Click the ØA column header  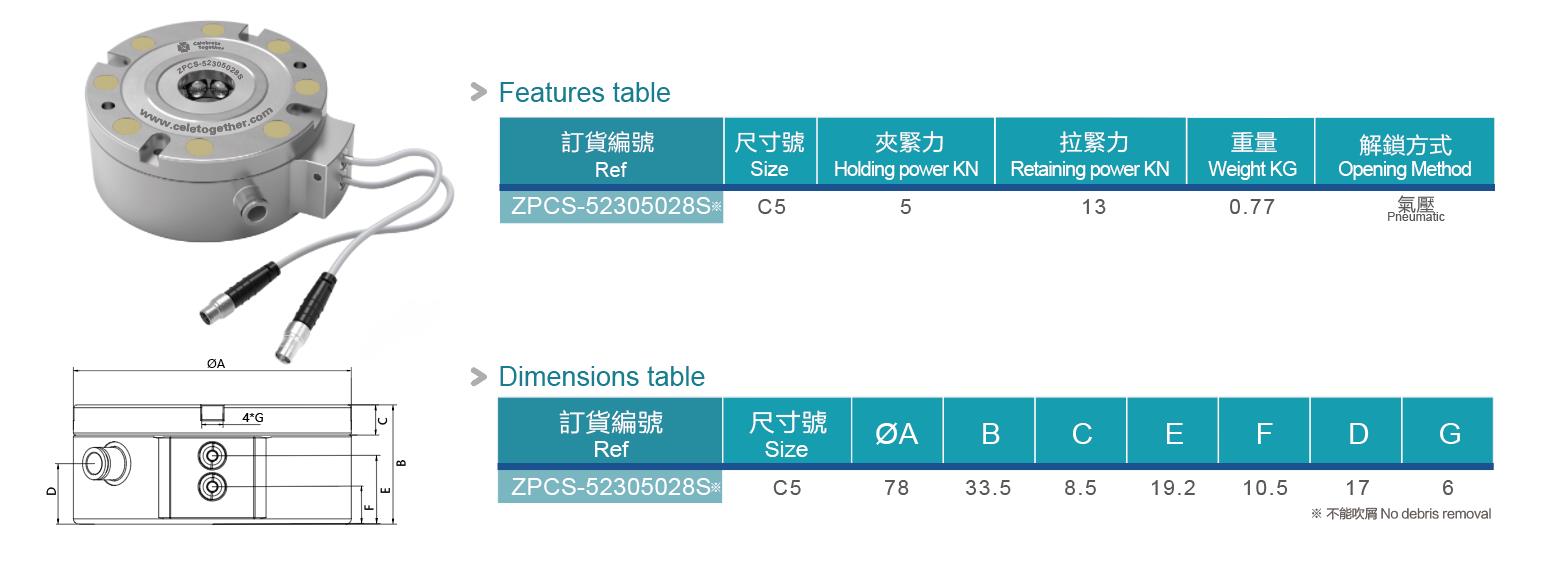pyautogui.click(x=897, y=432)
